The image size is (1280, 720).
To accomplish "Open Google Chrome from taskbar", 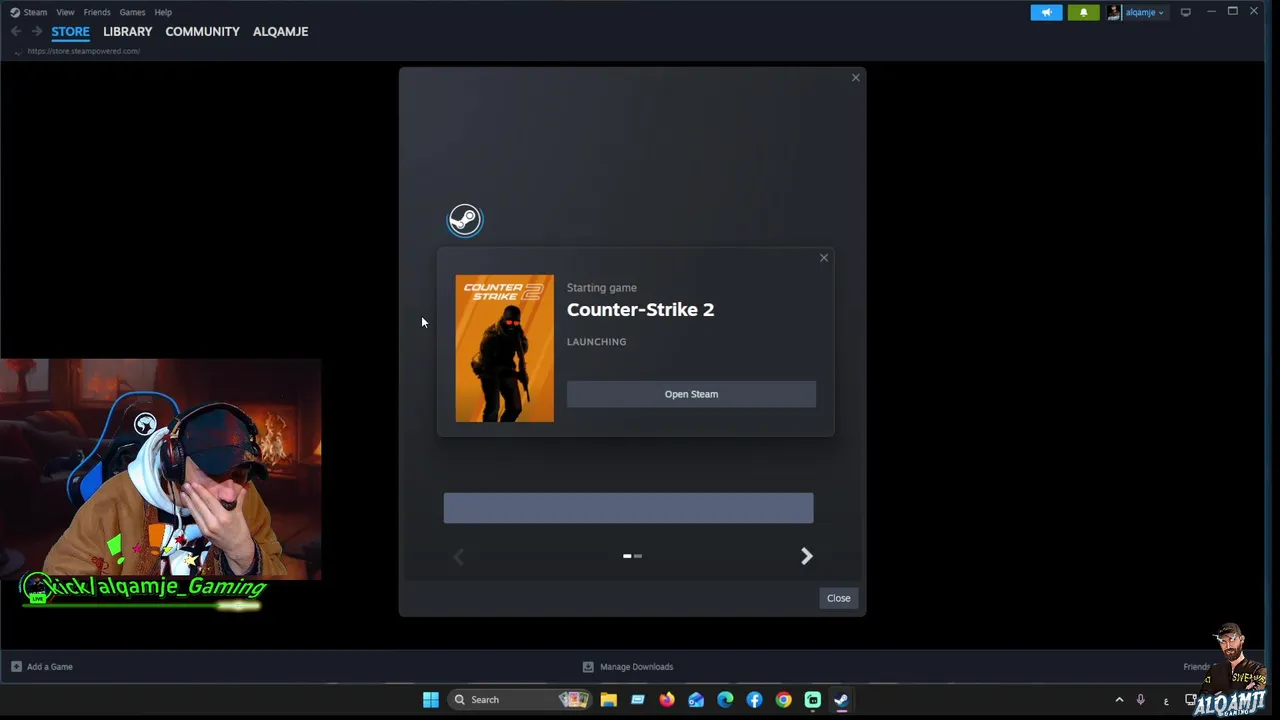I will [783, 700].
